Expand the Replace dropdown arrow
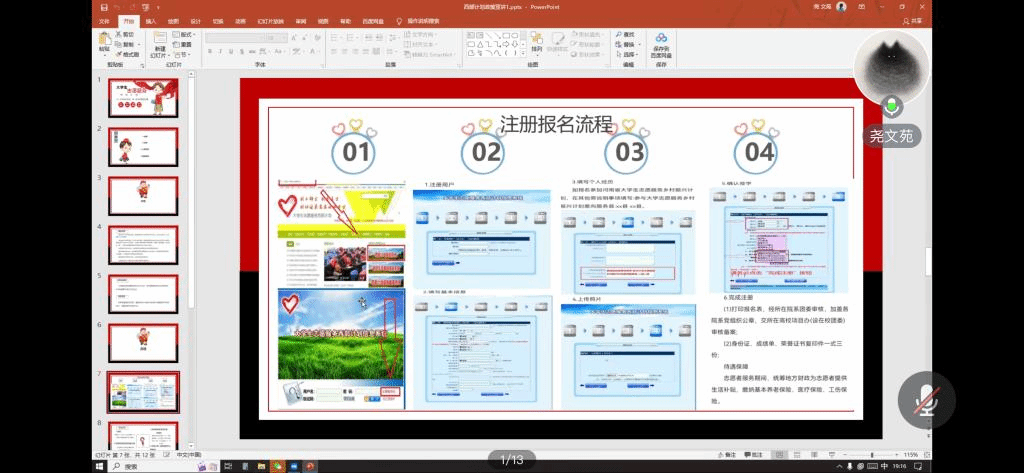This screenshot has height=473, width=1024. click(640, 44)
